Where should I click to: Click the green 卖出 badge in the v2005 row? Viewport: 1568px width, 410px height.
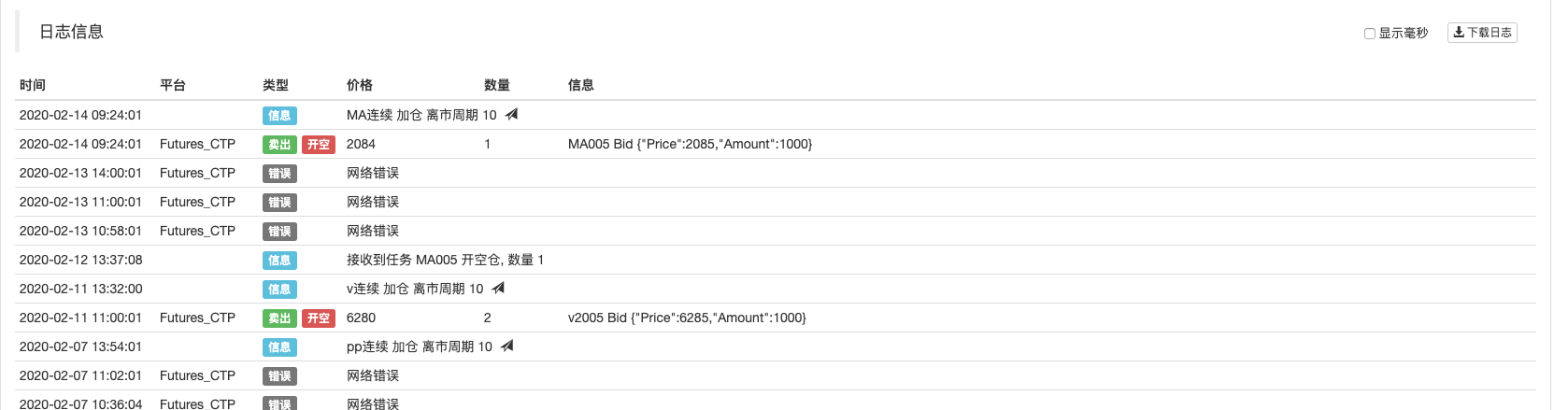[x=279, y=318]
